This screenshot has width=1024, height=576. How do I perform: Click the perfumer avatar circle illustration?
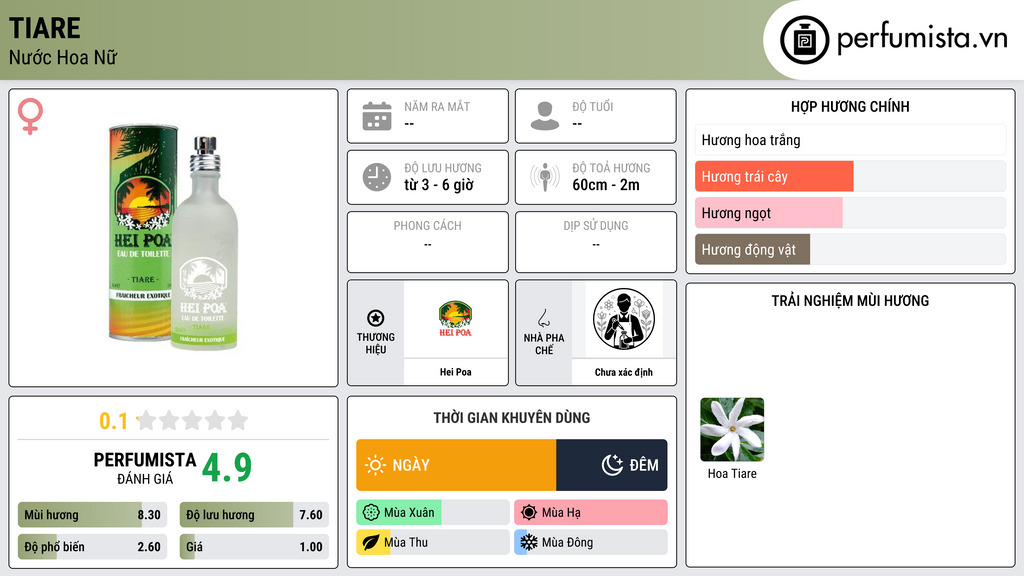pos(624,319)
